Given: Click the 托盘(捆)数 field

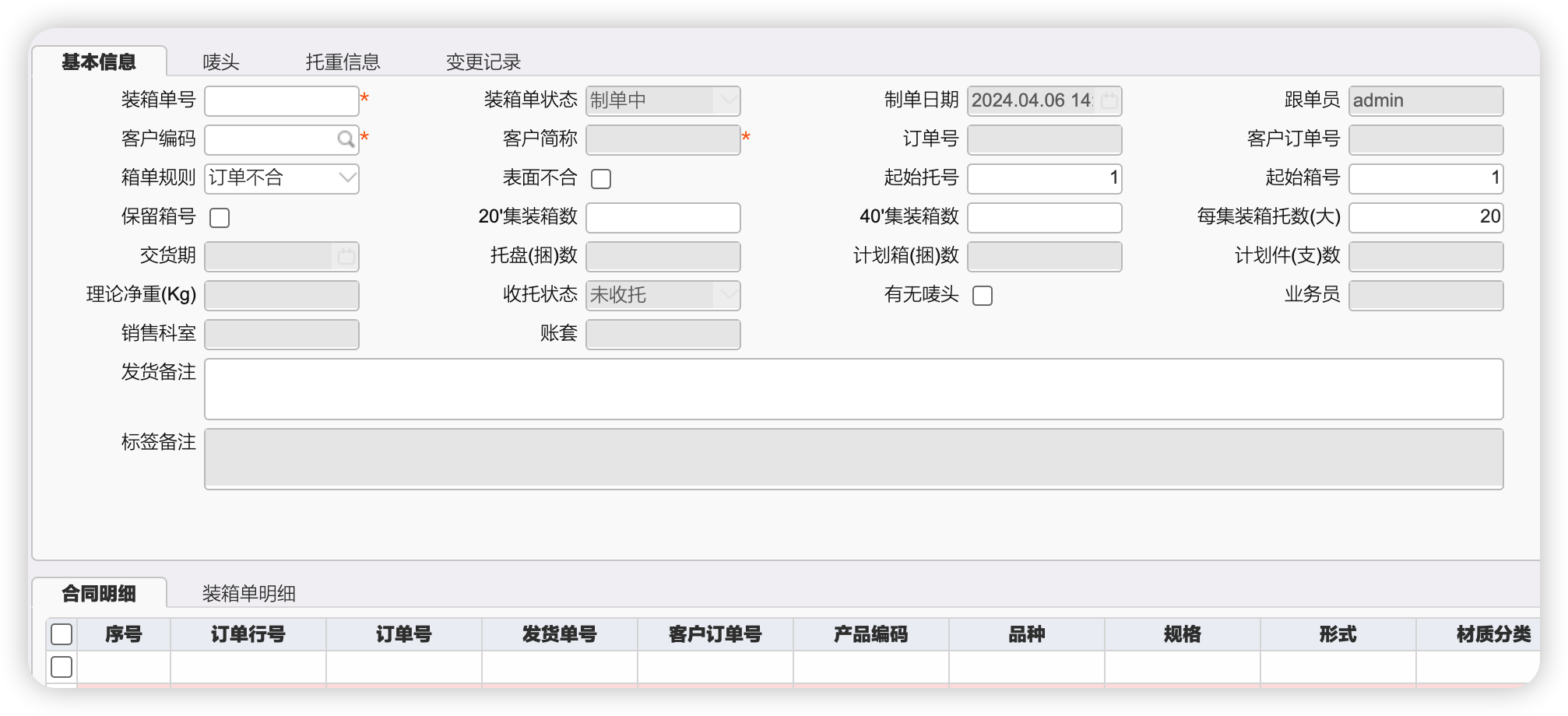Looking at the screenshot, I should pos(663,256).
